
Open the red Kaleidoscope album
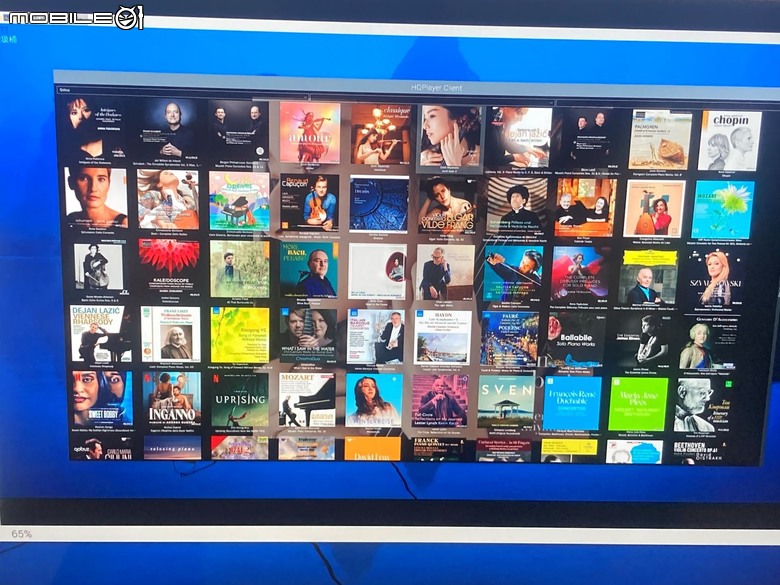click(x=169, y=266)
